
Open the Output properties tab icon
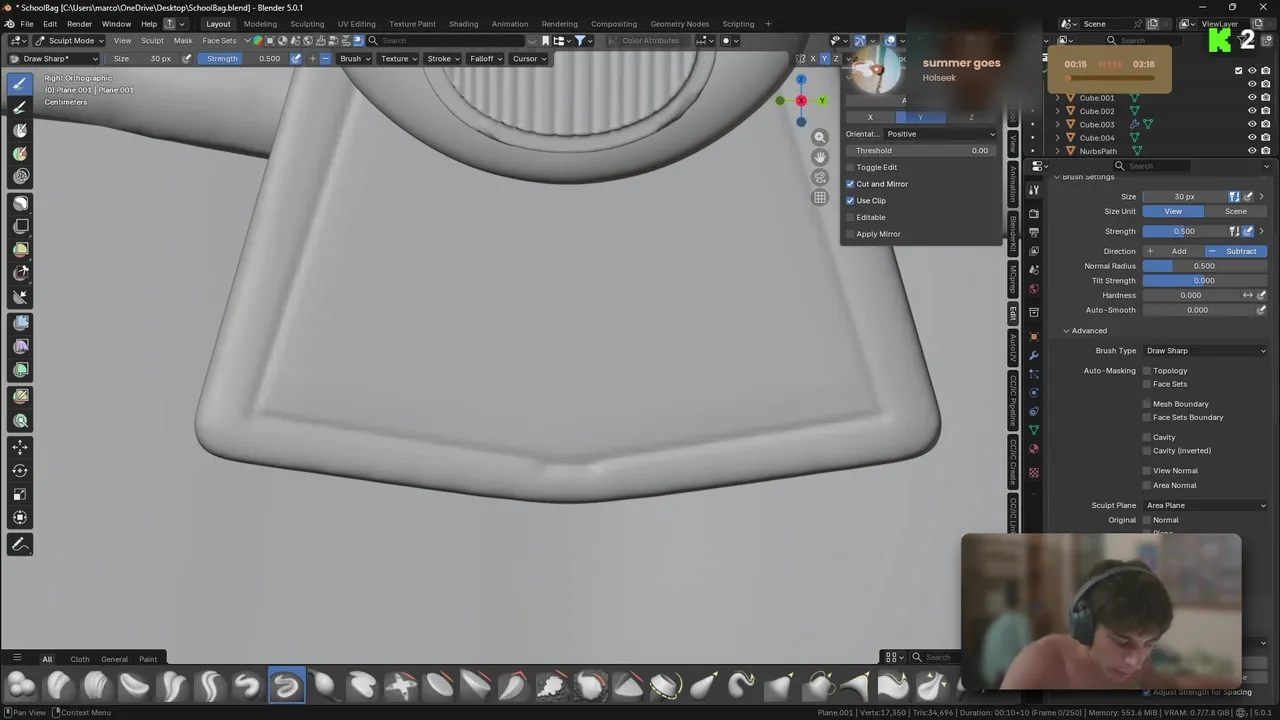point(1034,233)
